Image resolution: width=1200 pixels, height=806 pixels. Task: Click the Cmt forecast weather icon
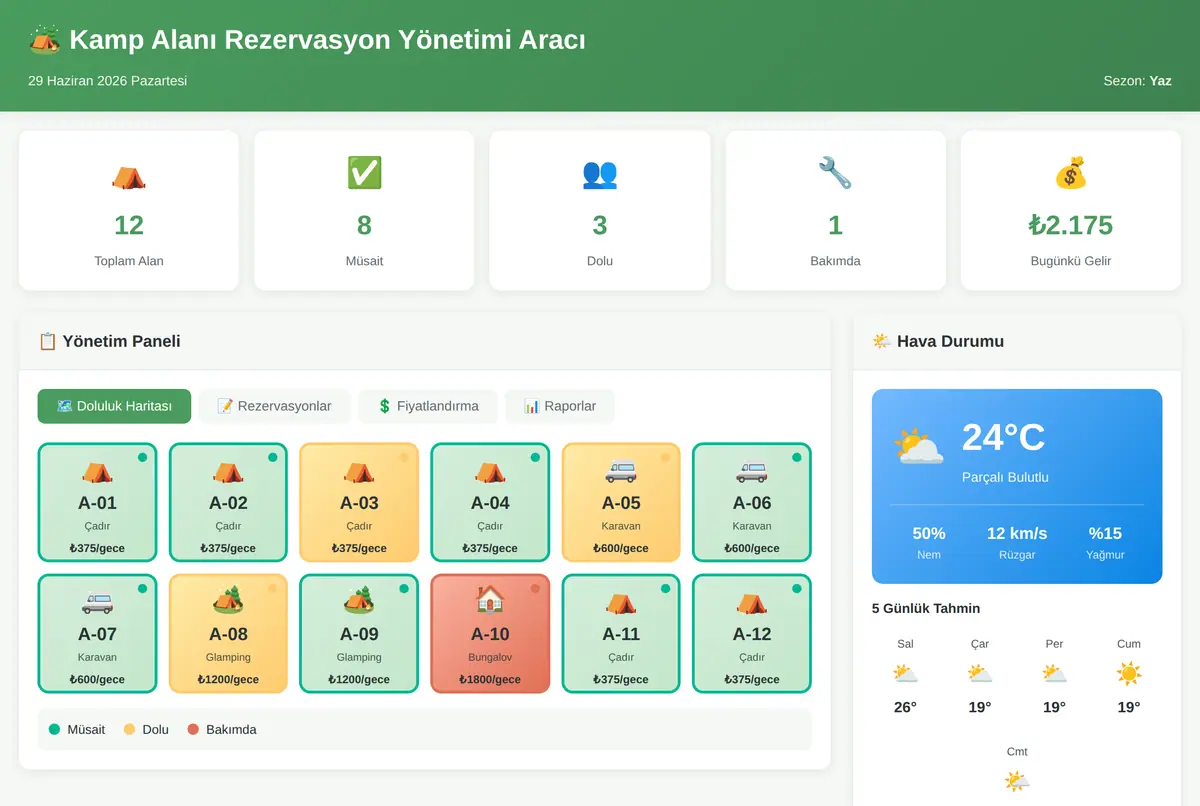coord(1017,781)
